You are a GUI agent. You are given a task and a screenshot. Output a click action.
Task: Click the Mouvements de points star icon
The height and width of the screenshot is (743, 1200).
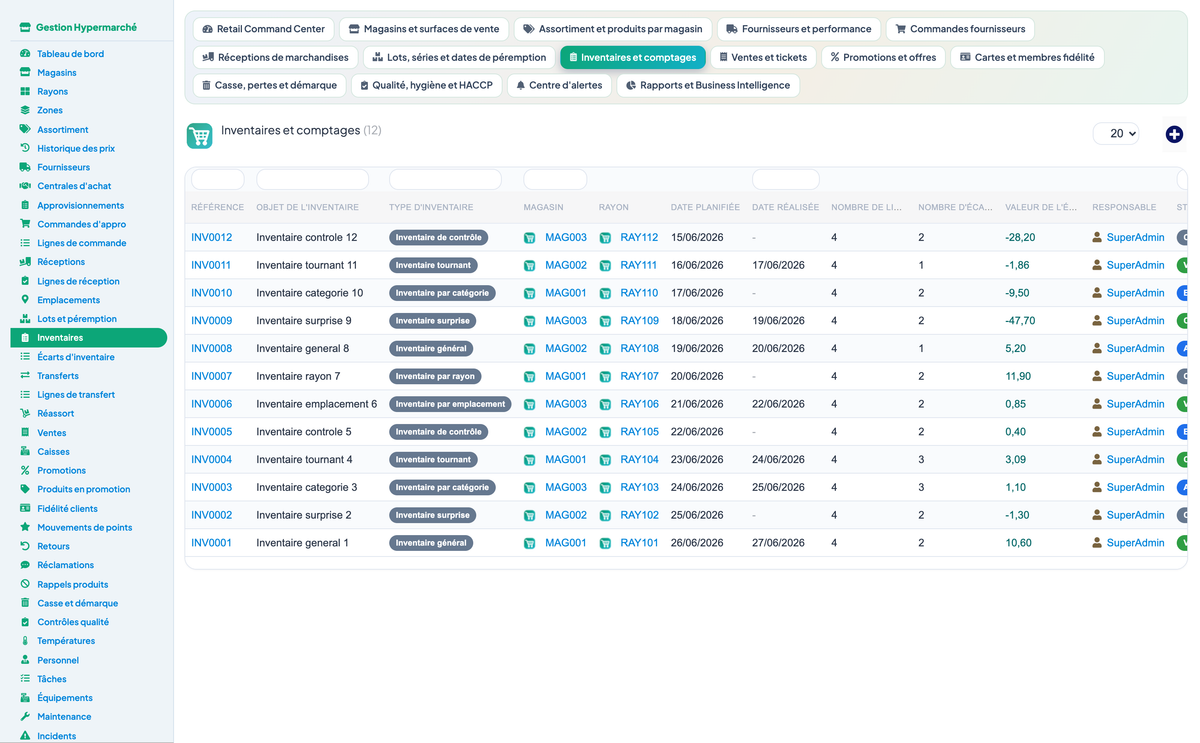click(25, 527)
